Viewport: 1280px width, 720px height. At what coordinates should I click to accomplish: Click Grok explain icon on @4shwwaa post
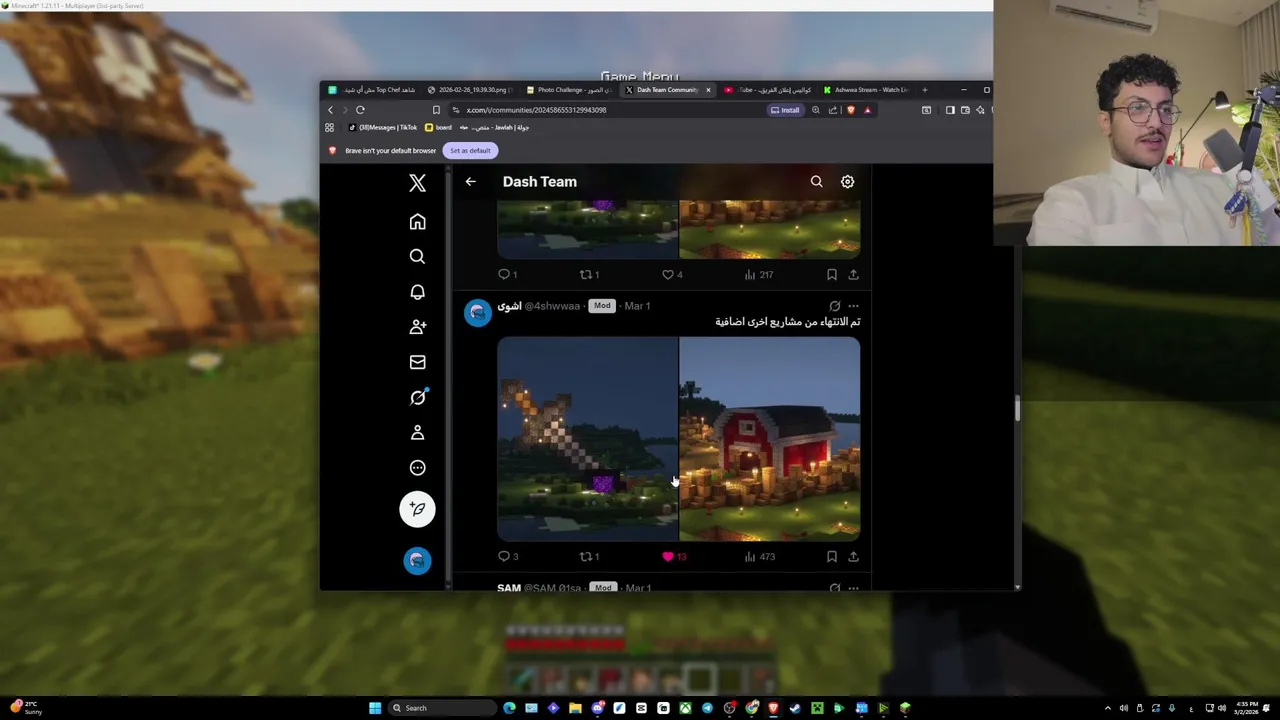coord(835,306)
